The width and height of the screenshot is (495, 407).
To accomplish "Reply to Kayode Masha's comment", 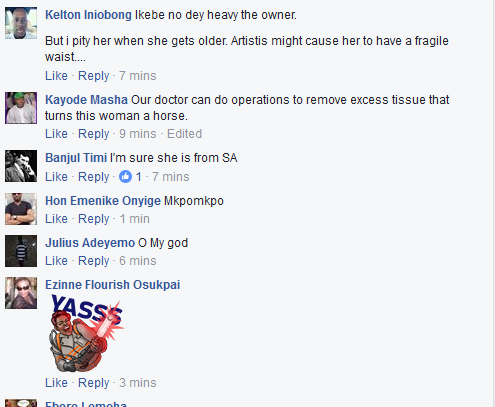I will (94, 134).
